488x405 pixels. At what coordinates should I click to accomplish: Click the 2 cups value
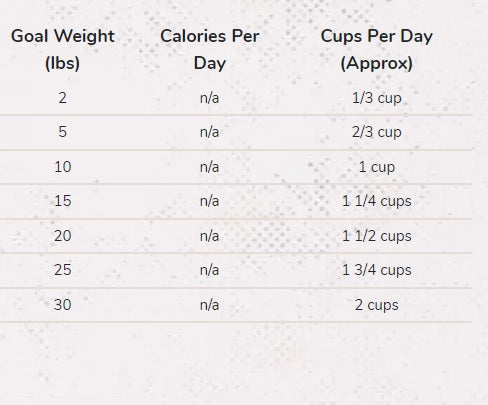click(x=377, y=305)
